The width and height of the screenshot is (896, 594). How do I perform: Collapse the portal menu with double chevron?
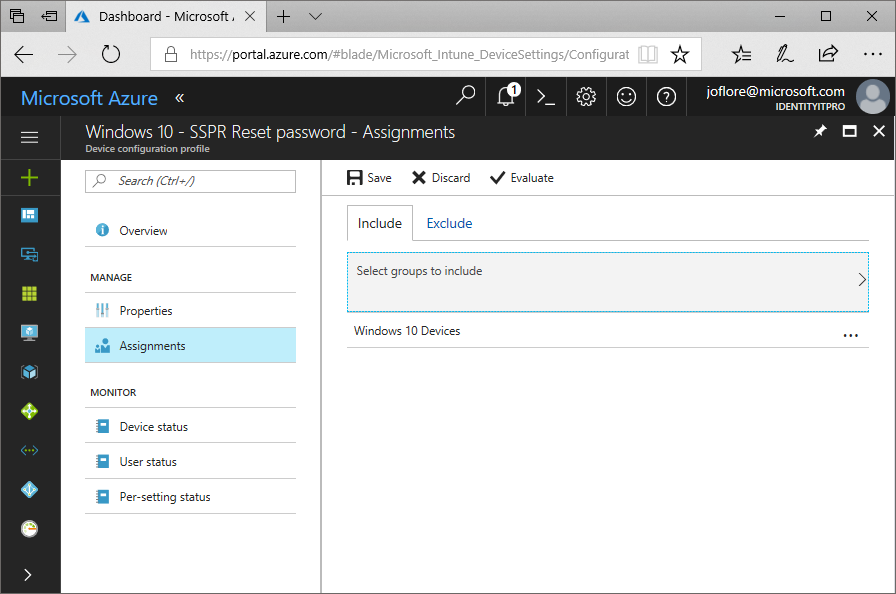click(x=179, y=98)
